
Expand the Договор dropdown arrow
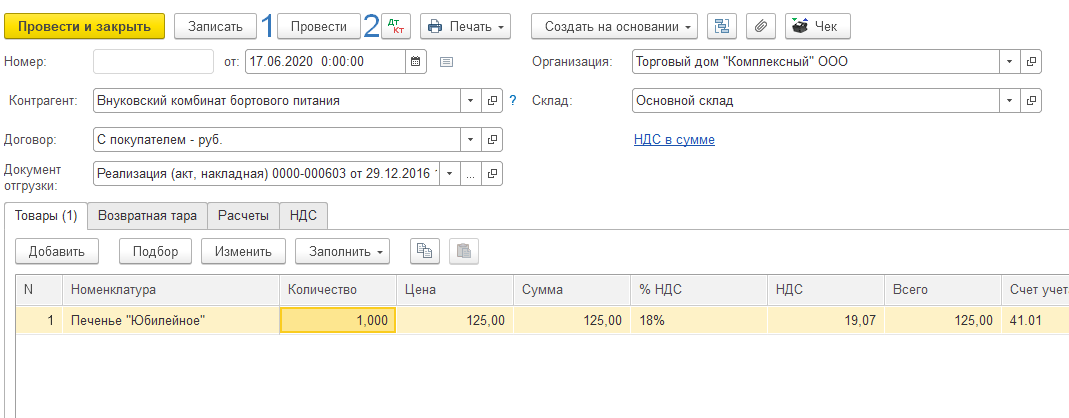(x=470, y=140)
